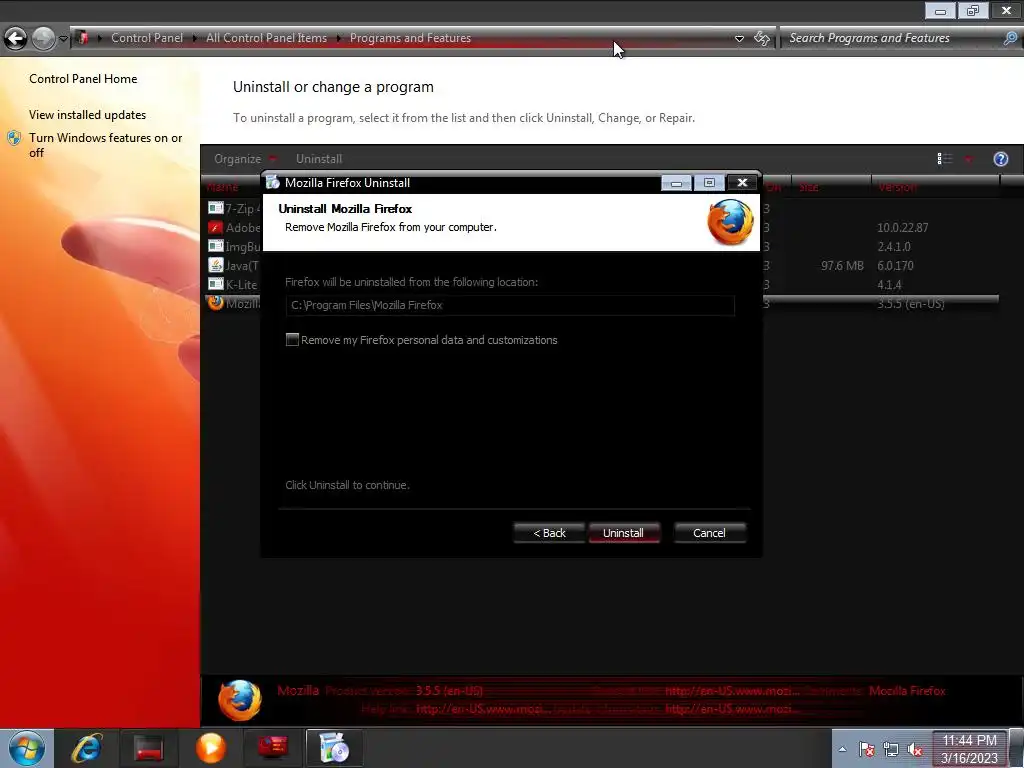Expand the view options dropdown arrow
This screenshot has height=768, width=1024.
pyautogui.click(x=968, y=159)
